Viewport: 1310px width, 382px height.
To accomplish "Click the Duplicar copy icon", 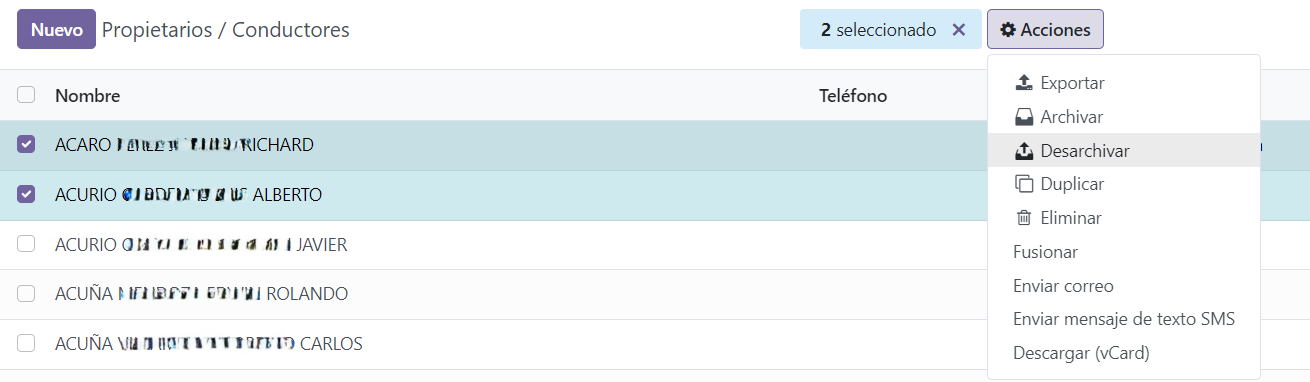I will [x=1023, y=184].
